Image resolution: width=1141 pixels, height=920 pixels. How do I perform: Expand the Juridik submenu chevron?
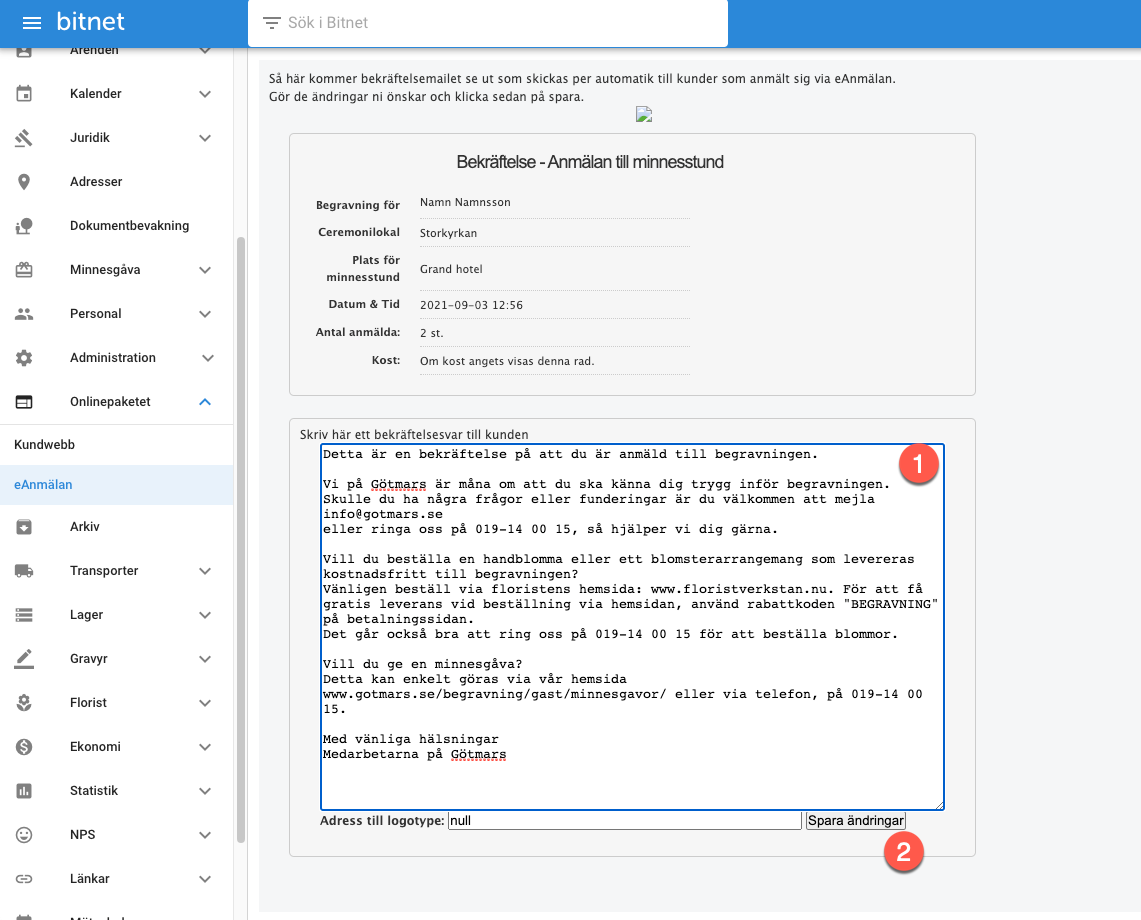click(x=205, y=138)
